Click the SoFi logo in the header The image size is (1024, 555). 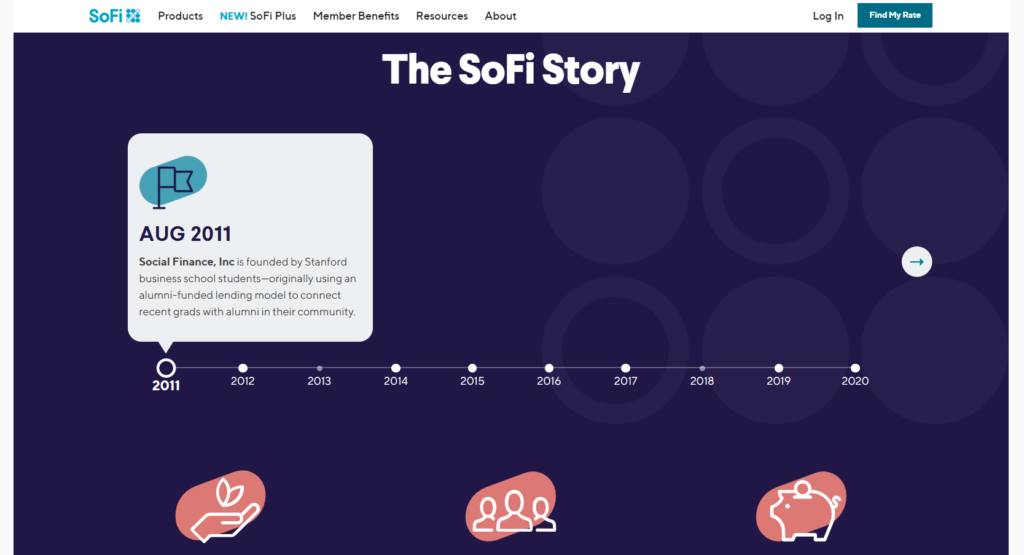point(115,16)
